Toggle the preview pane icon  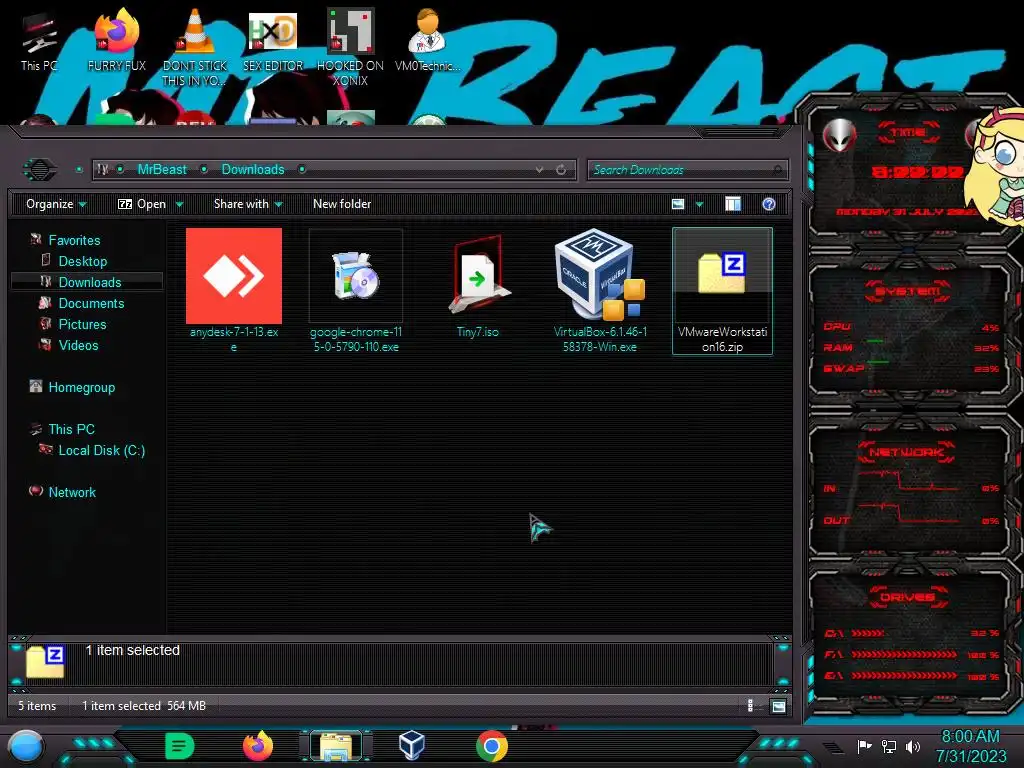pyautogui.click(x=733, y=204)
